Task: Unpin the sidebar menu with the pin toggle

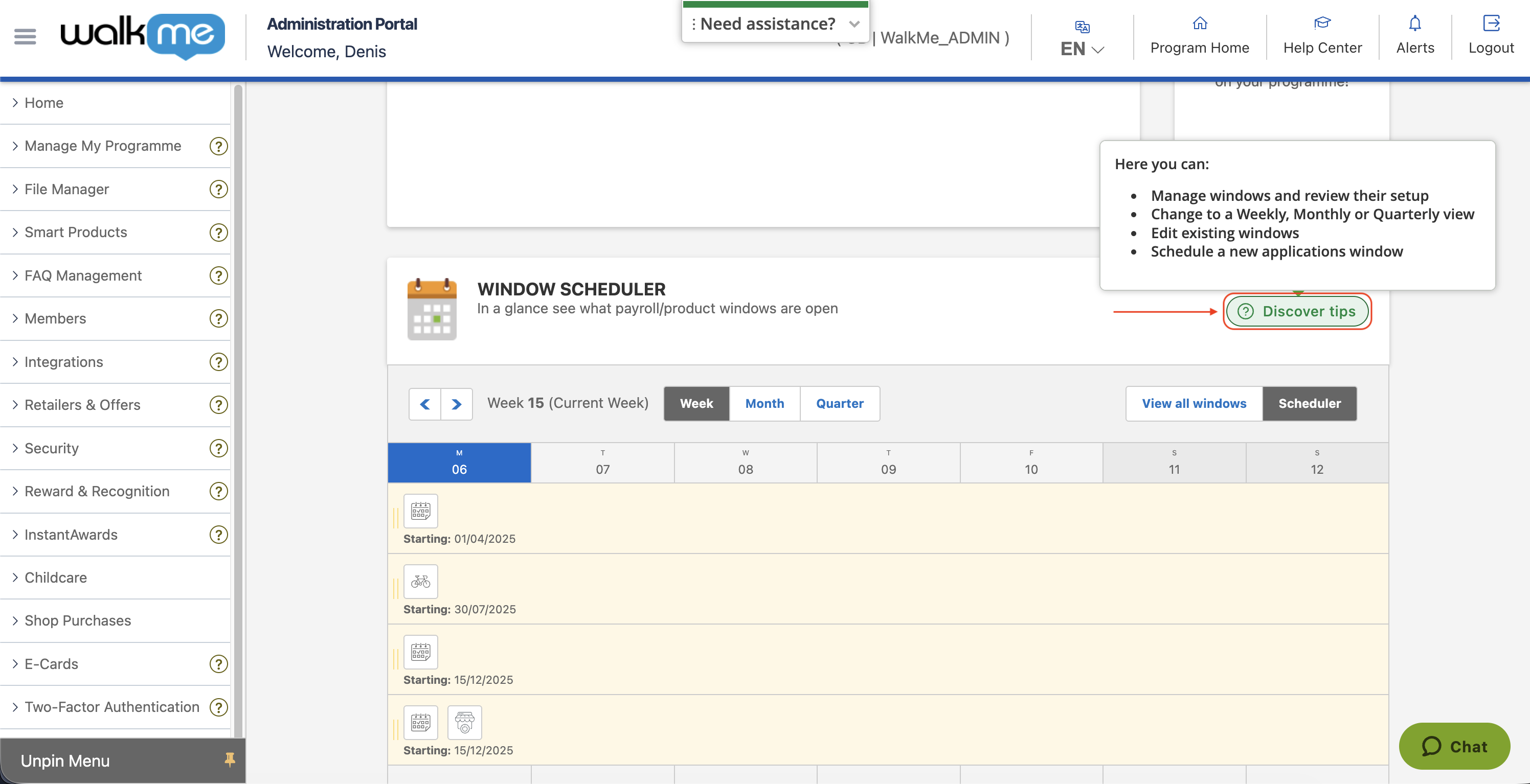Action: [230, 760]
